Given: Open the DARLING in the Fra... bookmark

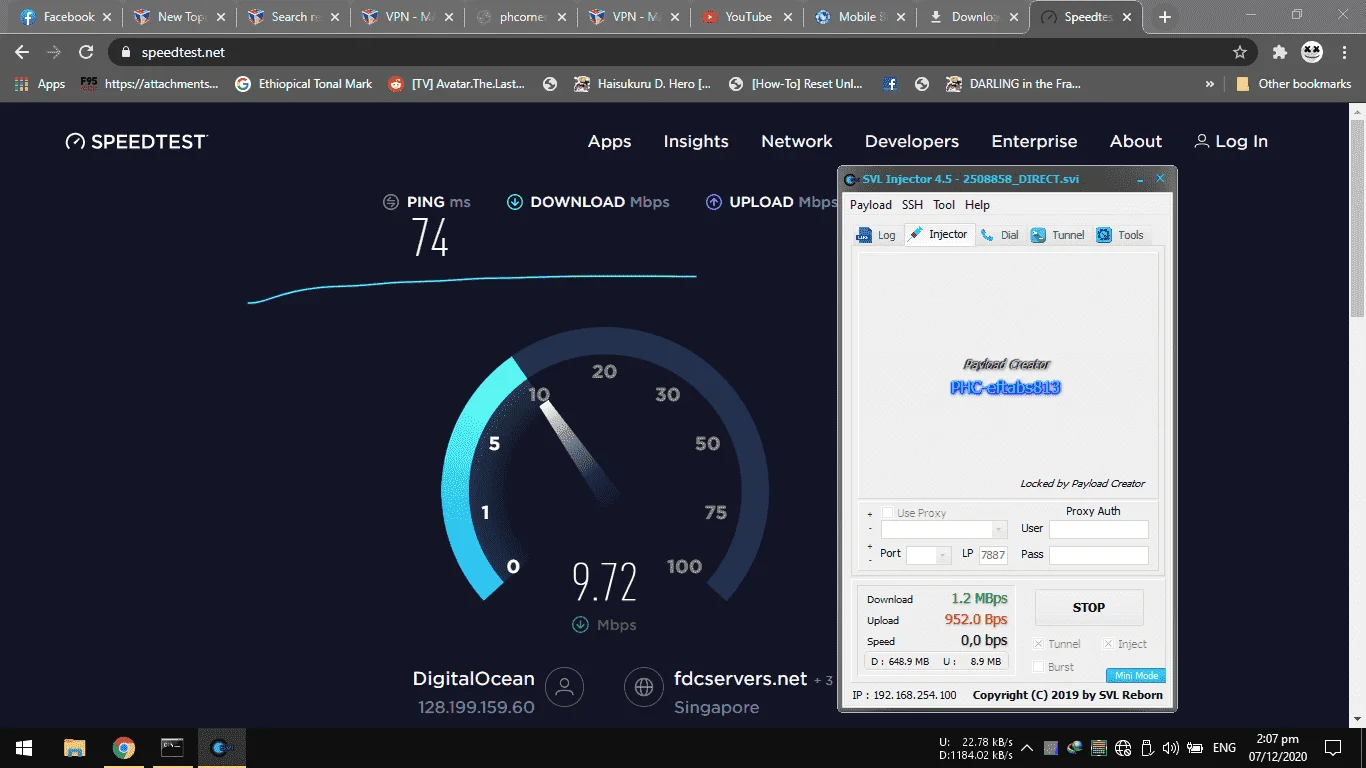Looking at the screenshot, I should point(1014,84).
